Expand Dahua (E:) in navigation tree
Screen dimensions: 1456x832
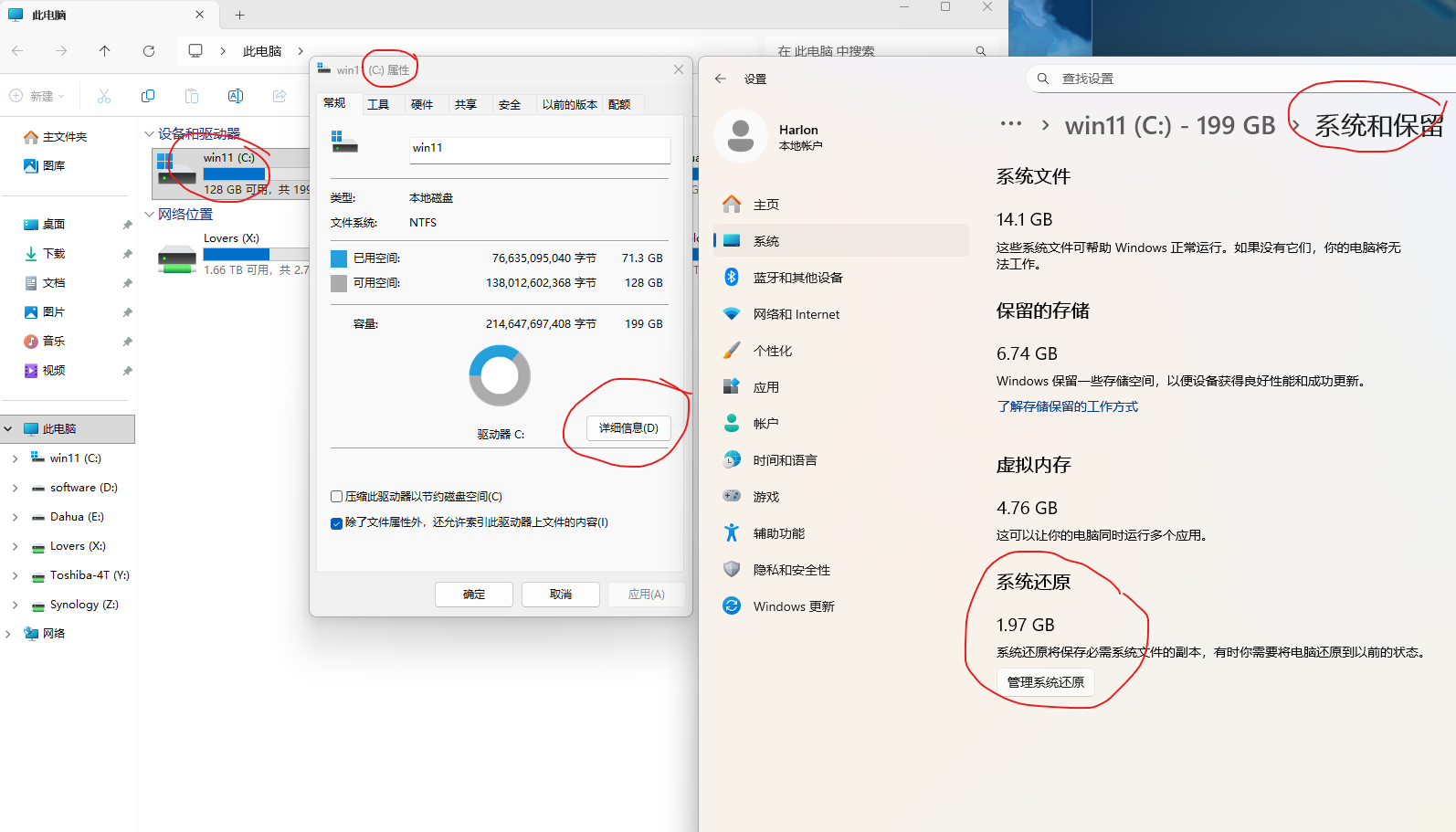coord(15,517)
